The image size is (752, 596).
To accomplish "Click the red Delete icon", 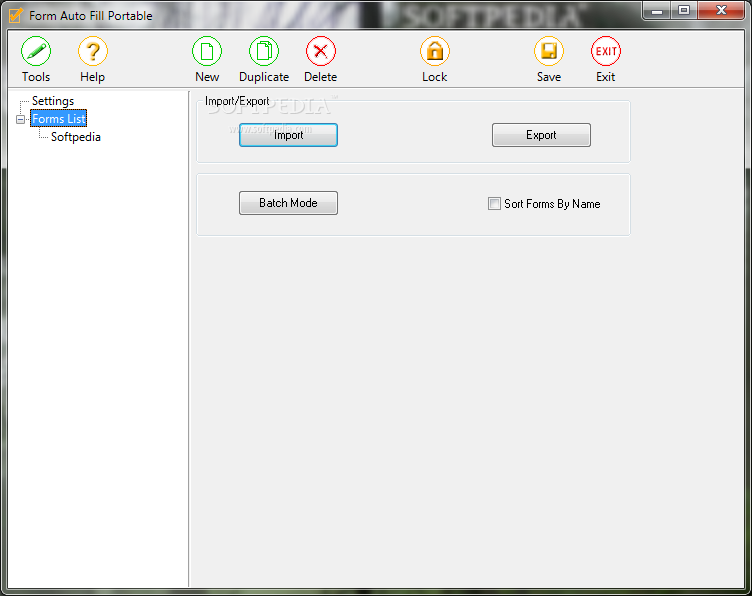I will pos(321,51).
